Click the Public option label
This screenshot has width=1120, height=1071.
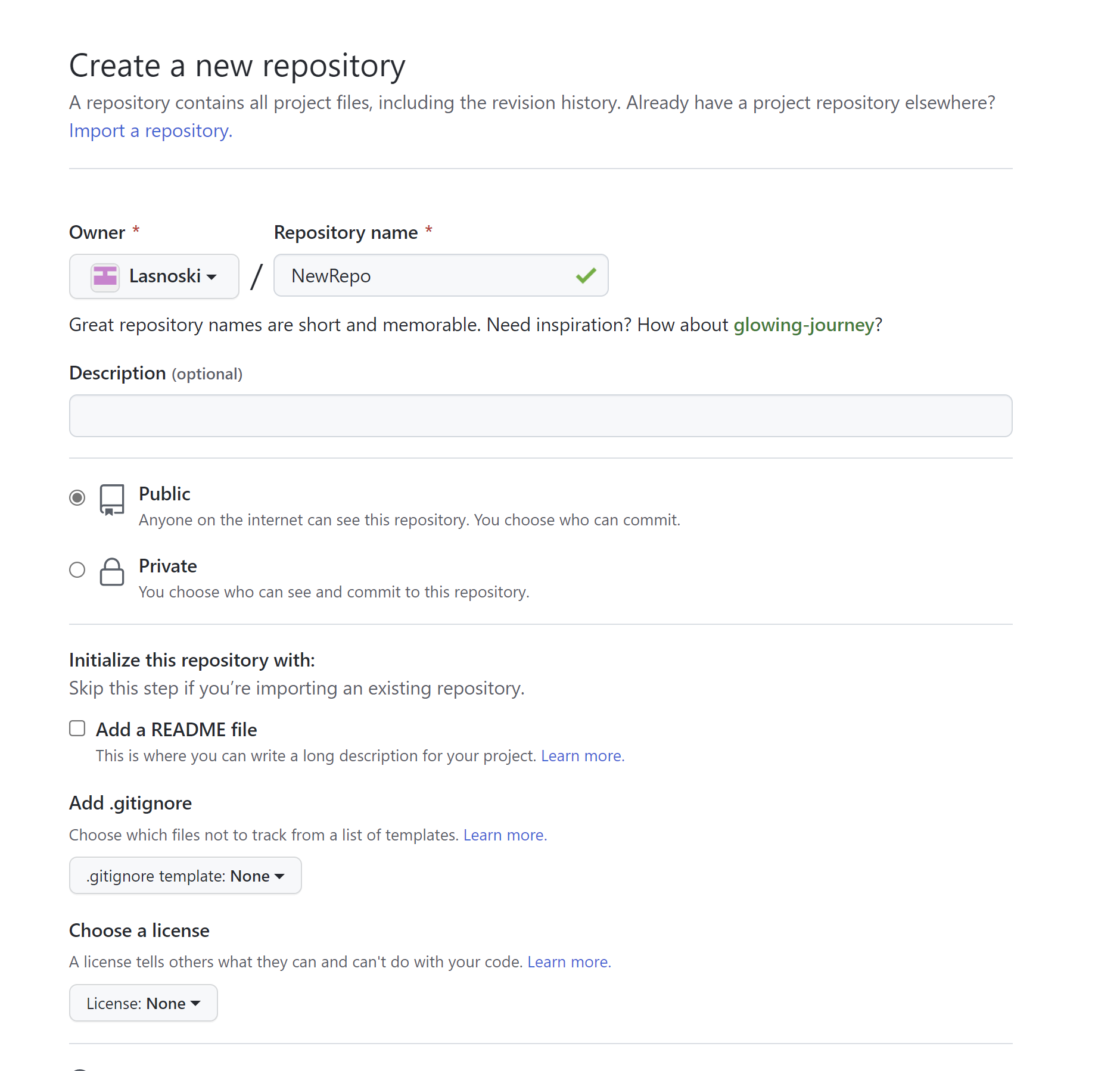point(164,494)
